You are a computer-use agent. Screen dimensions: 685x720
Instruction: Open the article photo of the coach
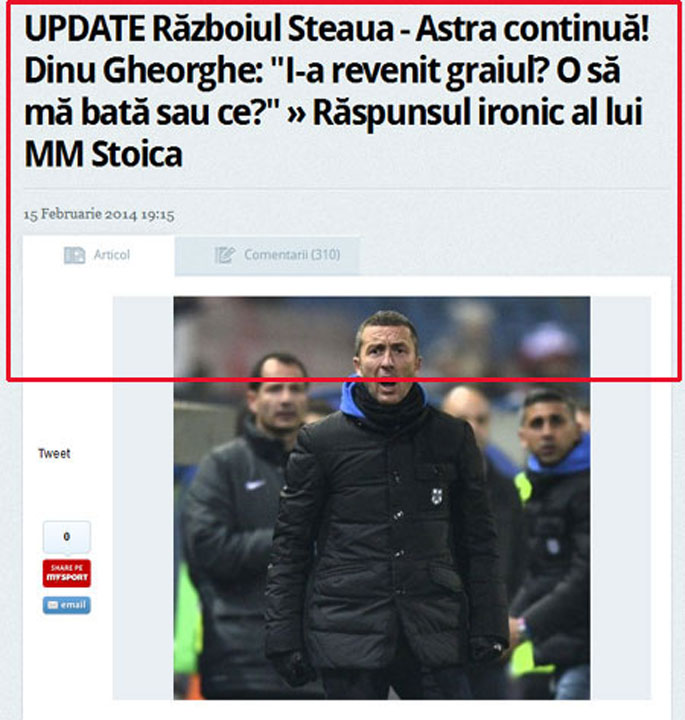(382, 498)
